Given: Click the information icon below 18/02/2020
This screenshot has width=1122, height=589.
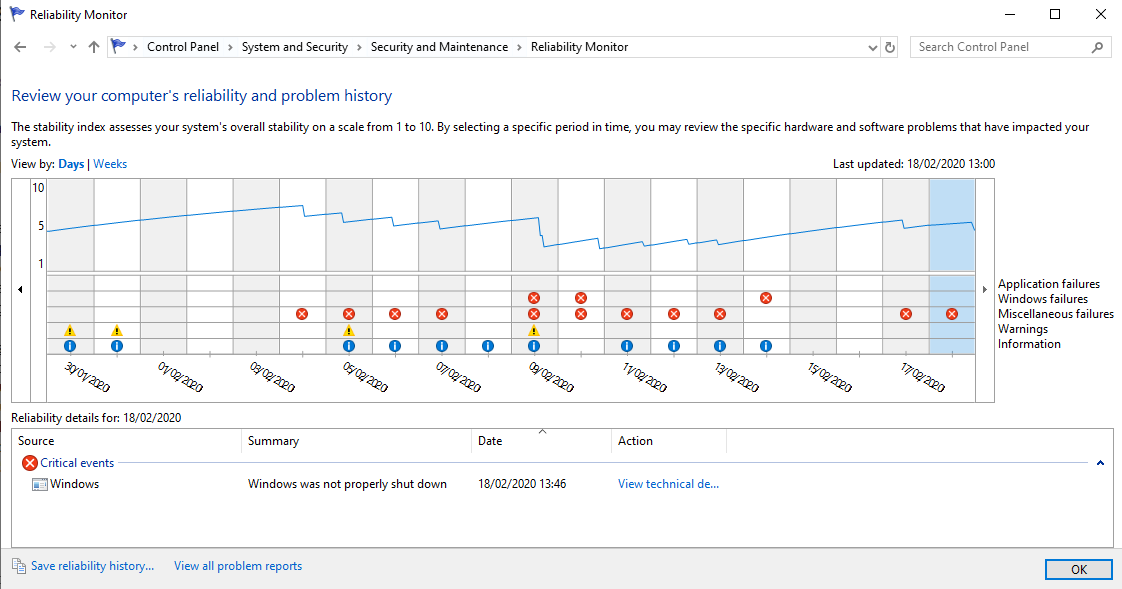Looking at the screenshot, I should 950,345.
